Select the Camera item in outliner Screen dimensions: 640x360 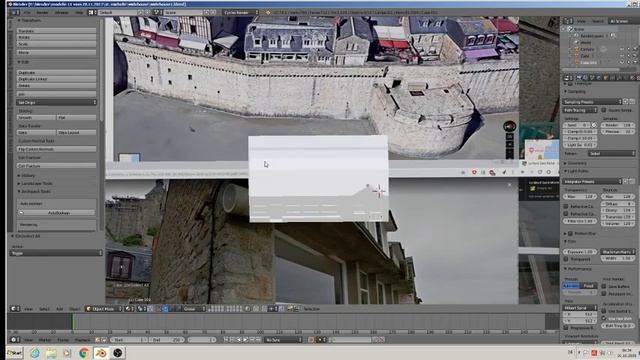point(587,49)
